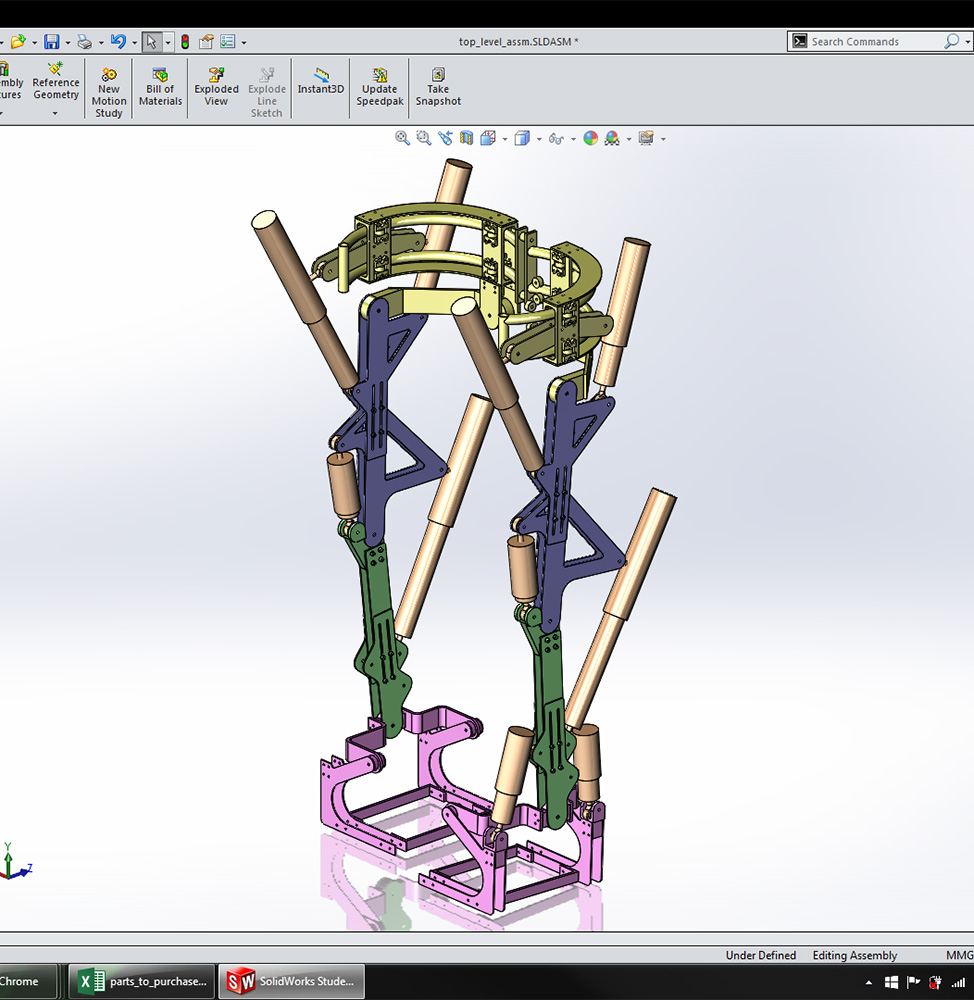Click Edit Appearance color ball
Viewport: 974px width, 1000px height.
point(591,138)
